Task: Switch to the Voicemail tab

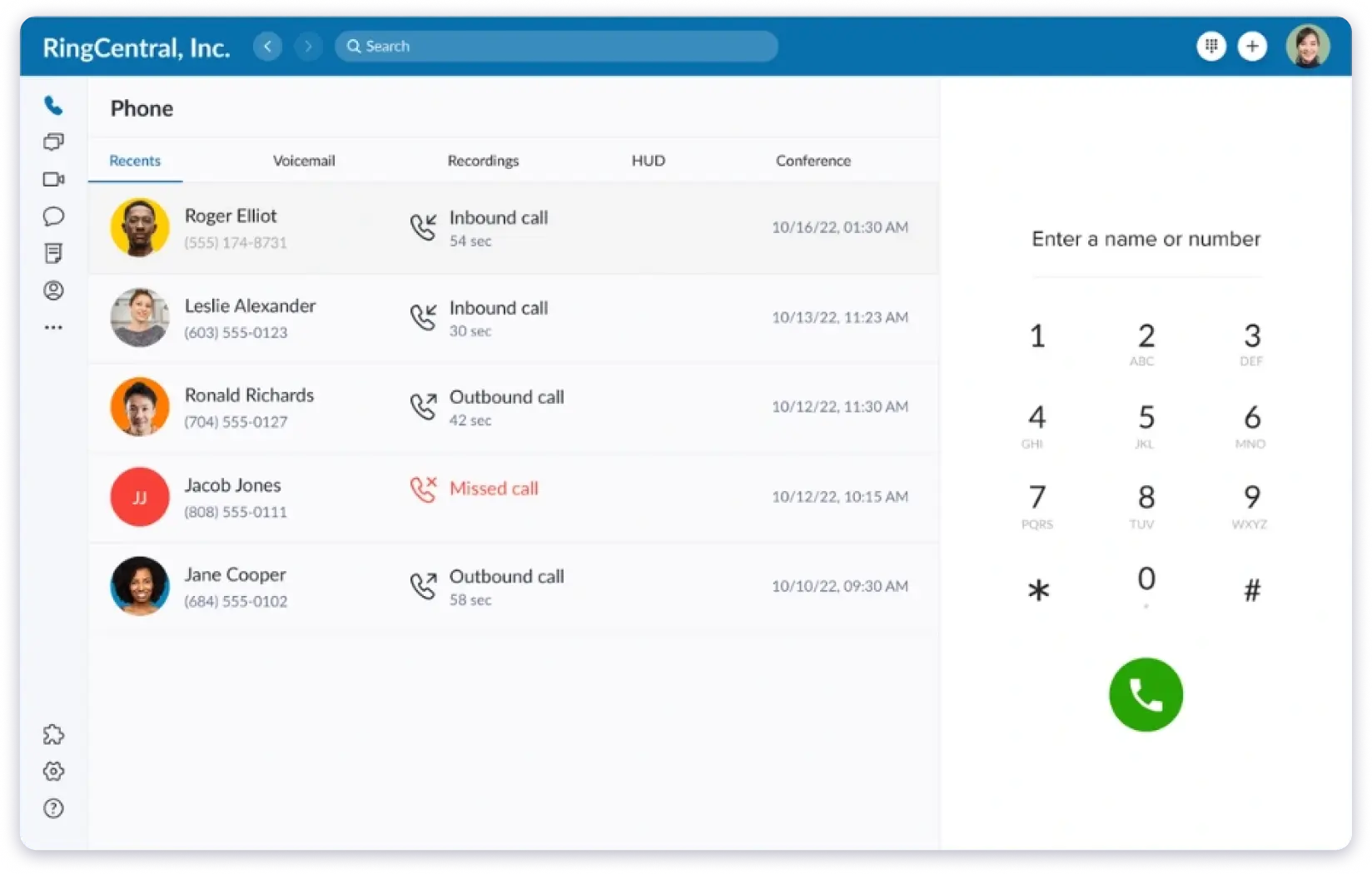Action: [x=303, y=161]
